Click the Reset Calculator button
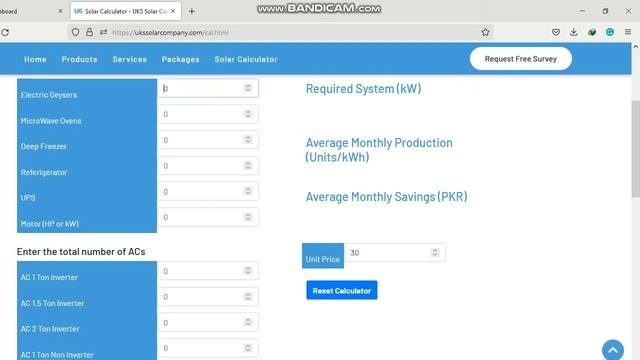Viewport: 640px width, 360px height. click(x=342, y=290)
